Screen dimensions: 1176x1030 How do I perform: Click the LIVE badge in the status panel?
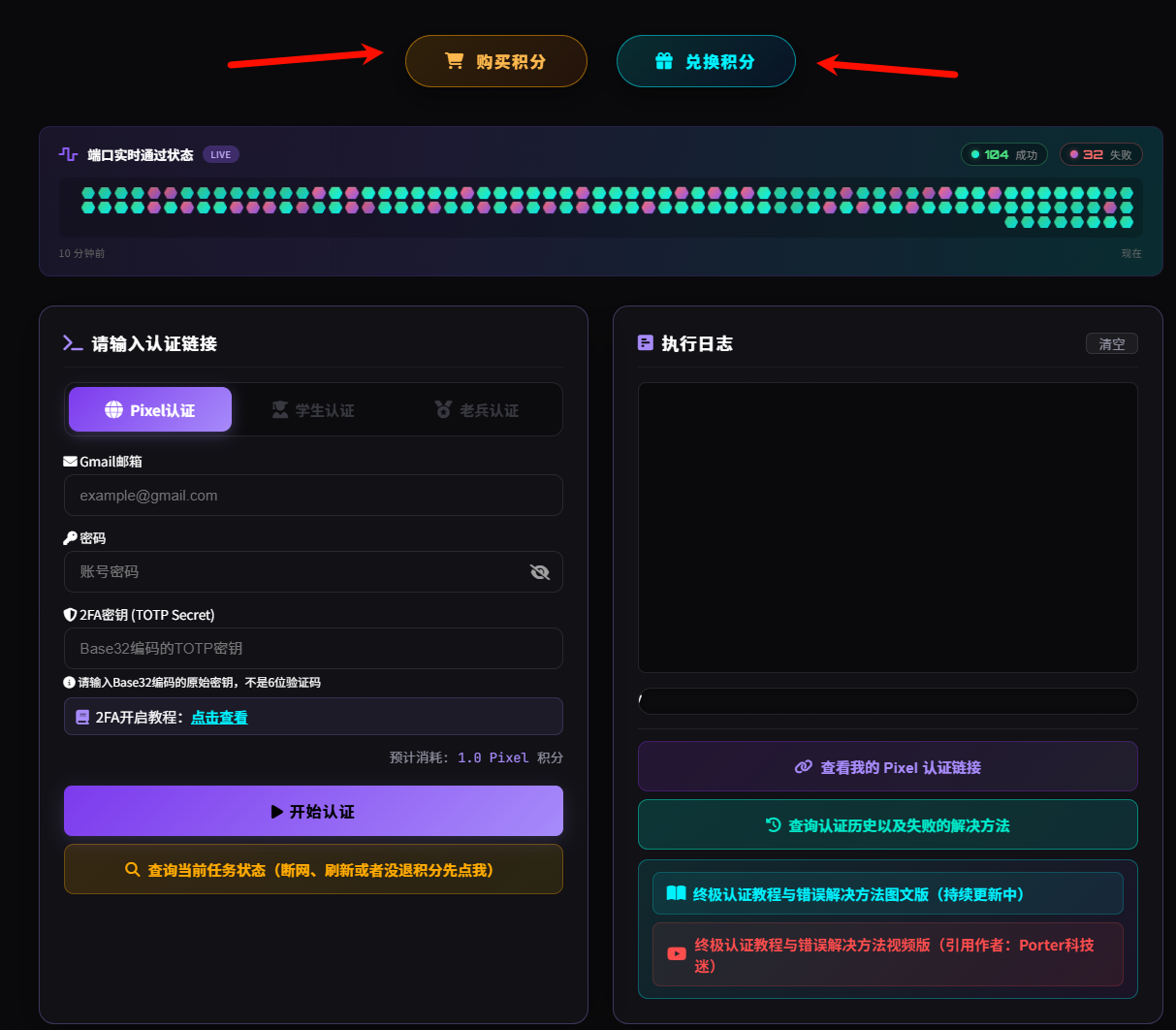click(x=221, y=154)
